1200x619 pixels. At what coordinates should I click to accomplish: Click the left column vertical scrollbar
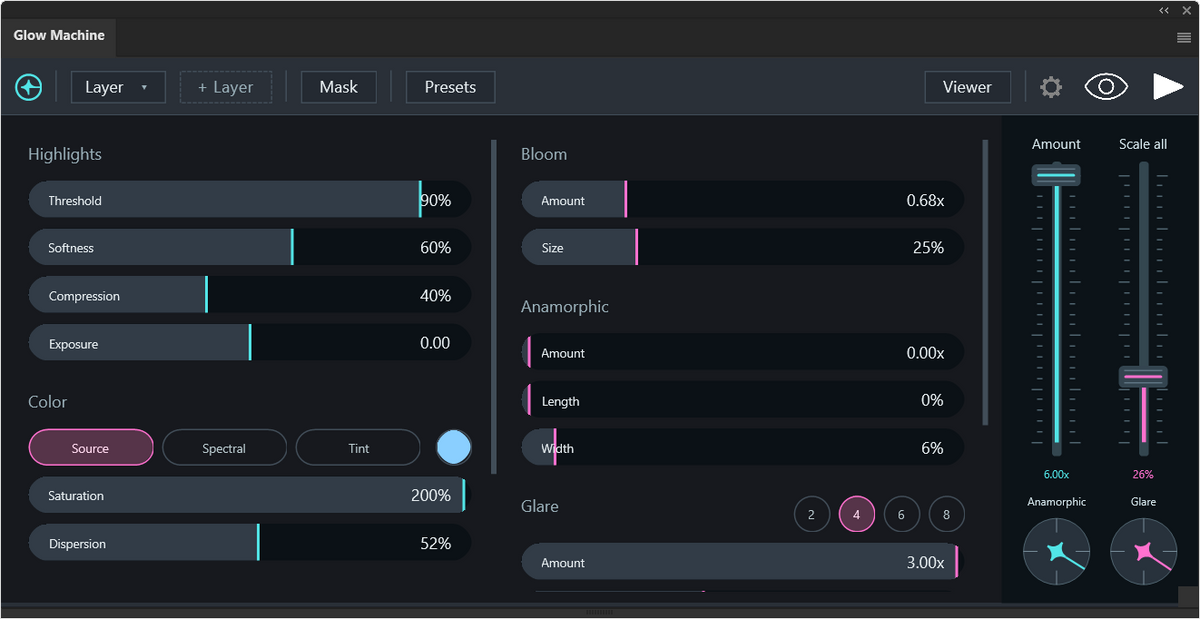tap(494, 307)
